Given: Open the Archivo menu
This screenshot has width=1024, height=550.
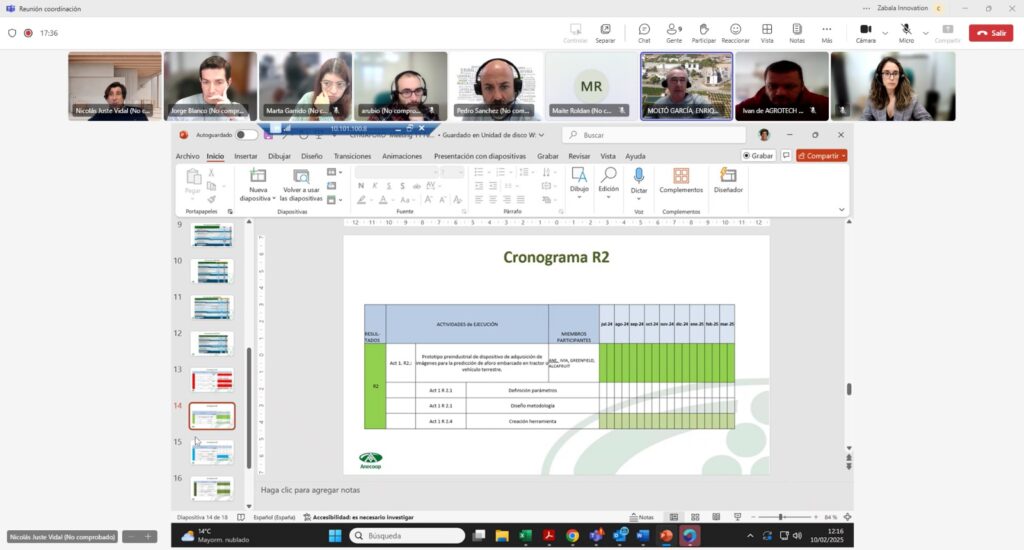Looking at the screenshot, I should [187, 156].
